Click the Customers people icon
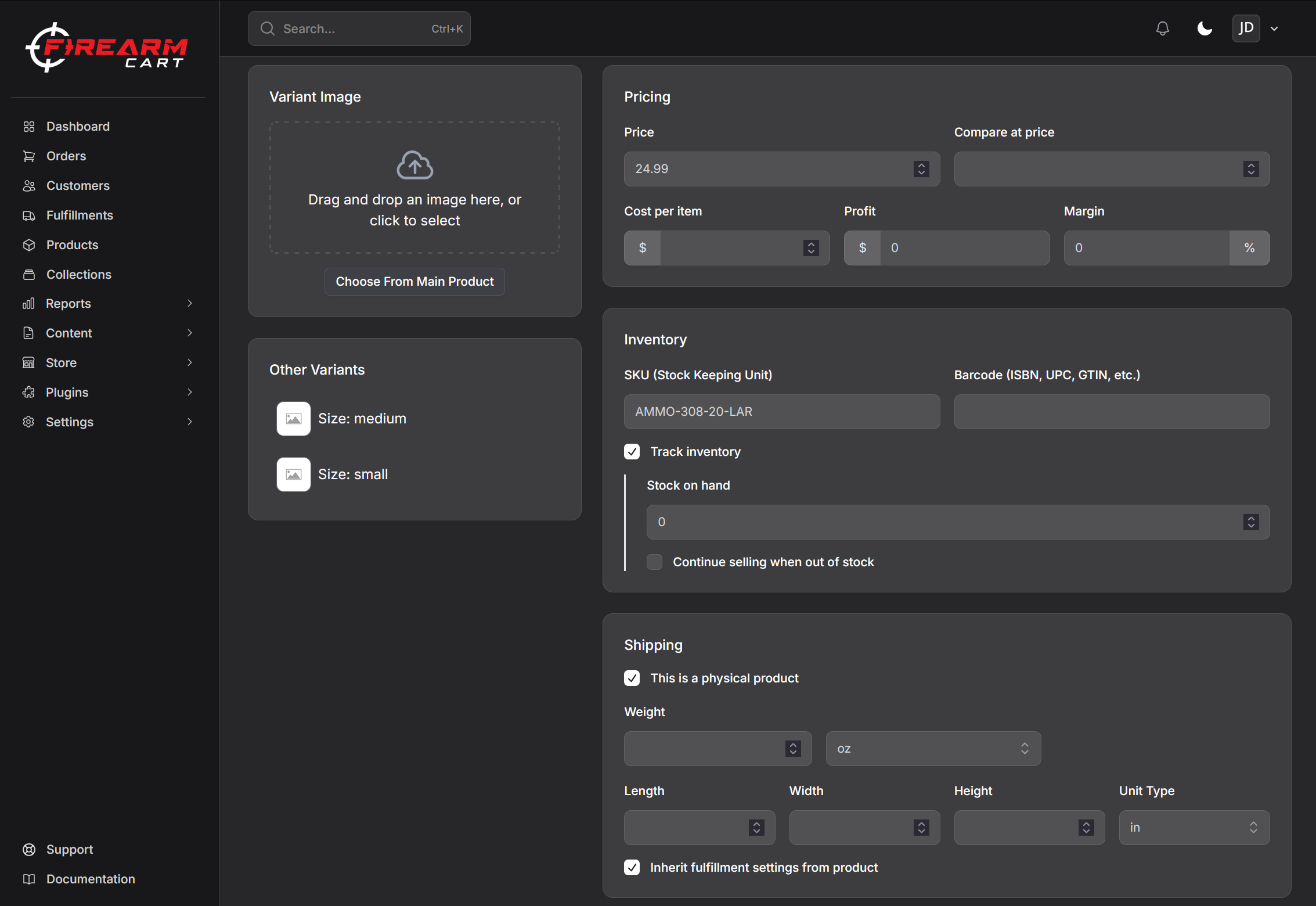This screenshot has width=1316, height=906. pos(29,186)
